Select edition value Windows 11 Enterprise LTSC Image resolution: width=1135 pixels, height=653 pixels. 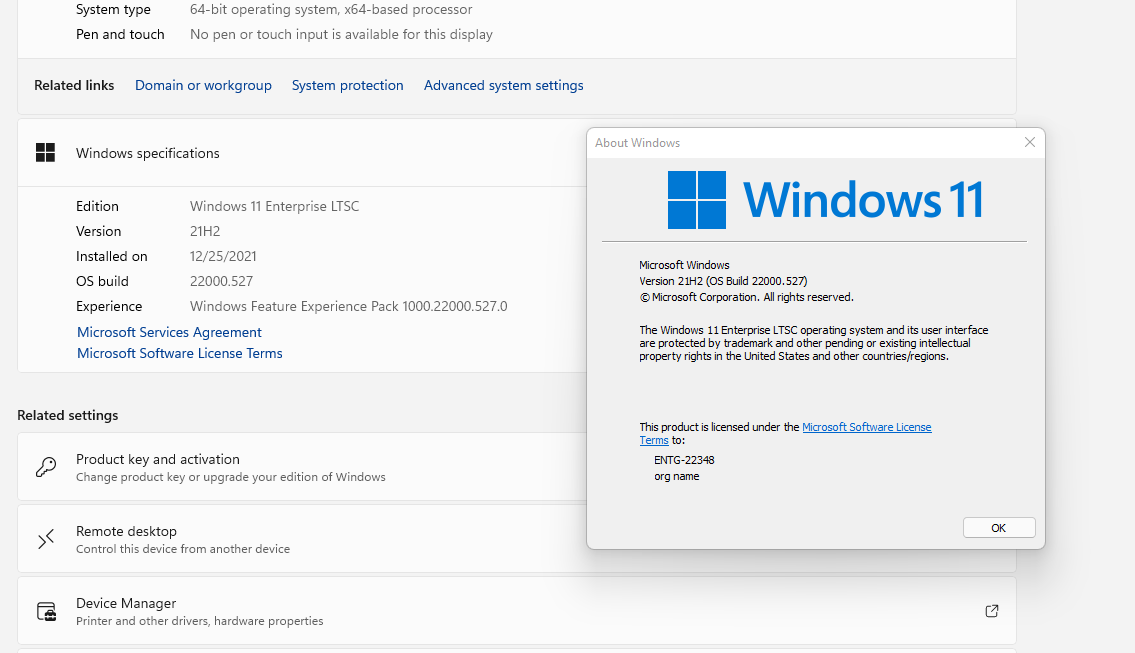tap(274, 206)
